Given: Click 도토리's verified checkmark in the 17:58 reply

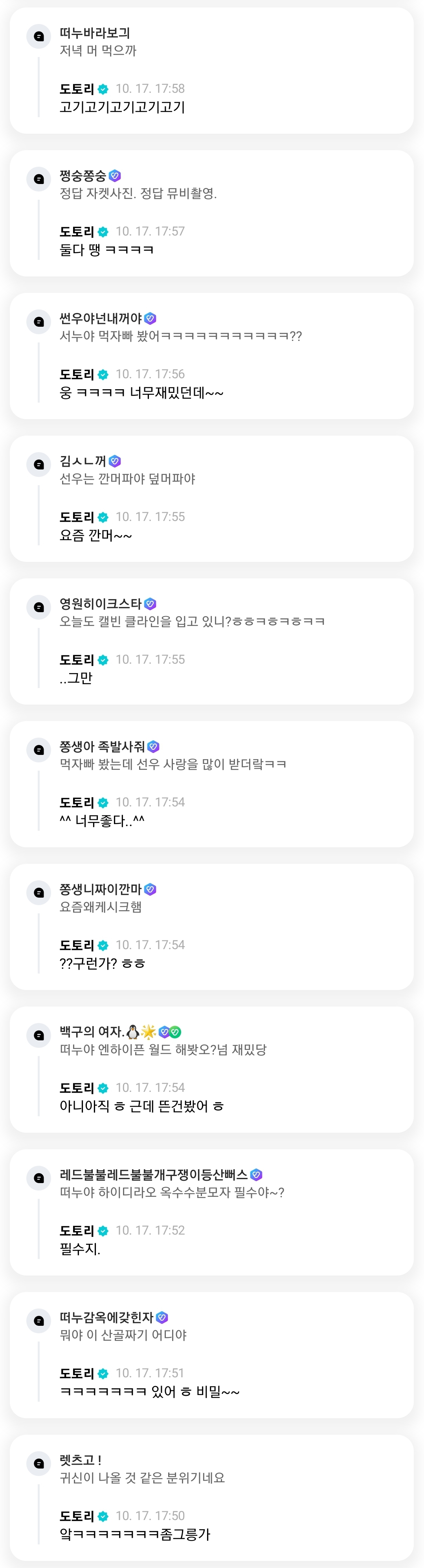Looking at the screenshot, I should 103,90.
